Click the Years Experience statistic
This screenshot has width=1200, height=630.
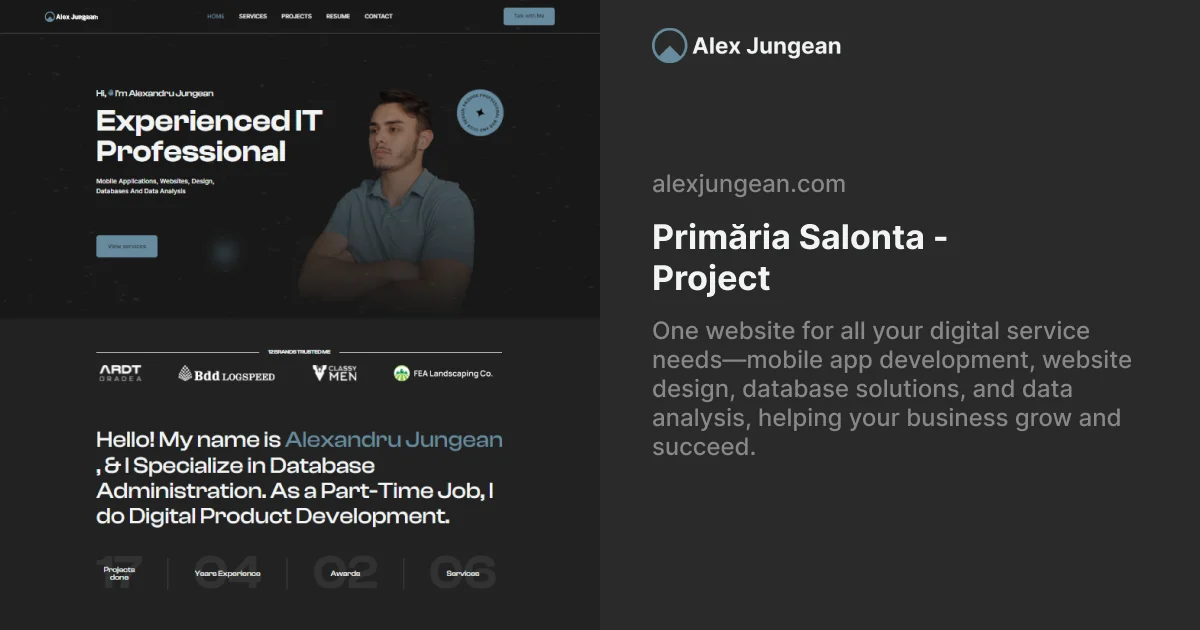click(227, 573)
